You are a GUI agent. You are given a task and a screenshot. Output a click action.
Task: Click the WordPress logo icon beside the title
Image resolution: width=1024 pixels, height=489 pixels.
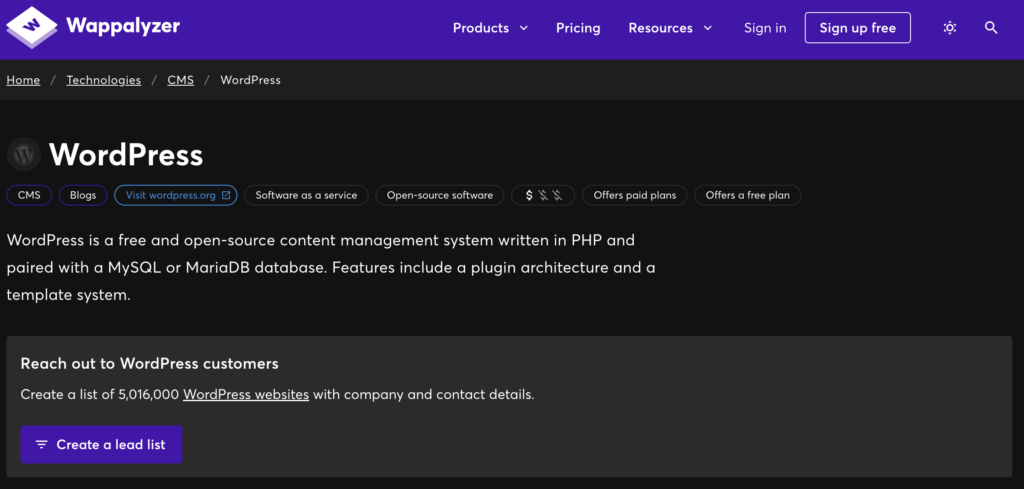click(24, 155)
